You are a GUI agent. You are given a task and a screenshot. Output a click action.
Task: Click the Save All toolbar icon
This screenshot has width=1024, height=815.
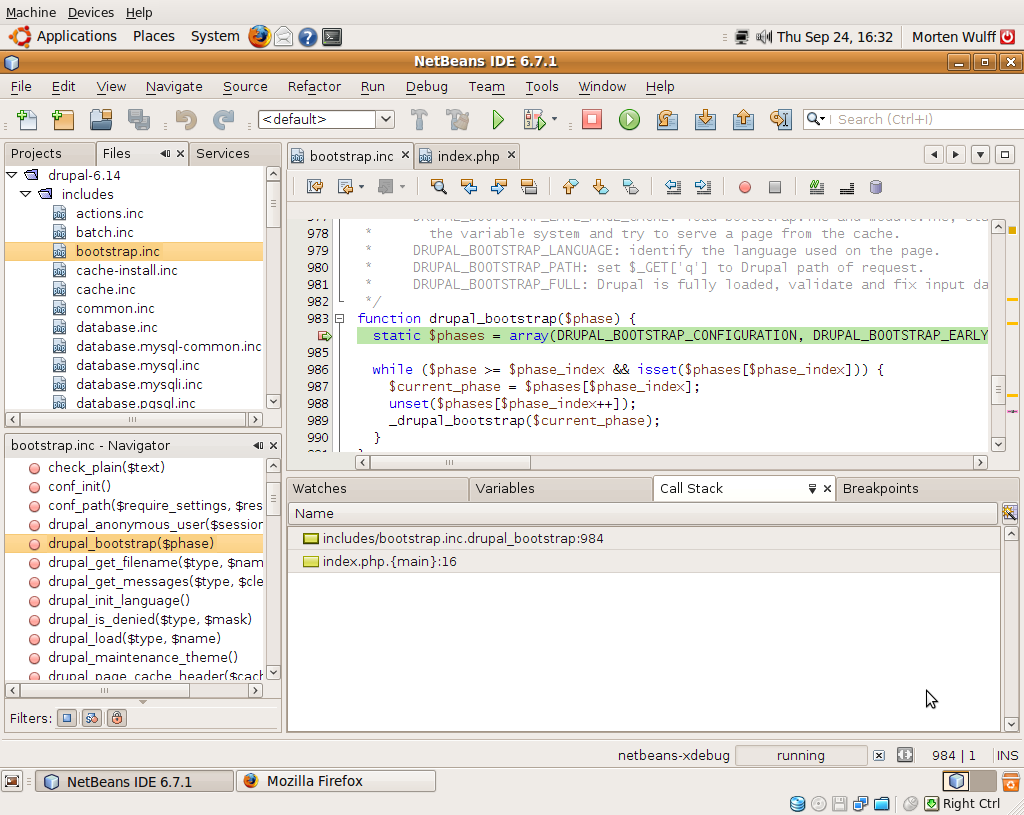[139, 120]
